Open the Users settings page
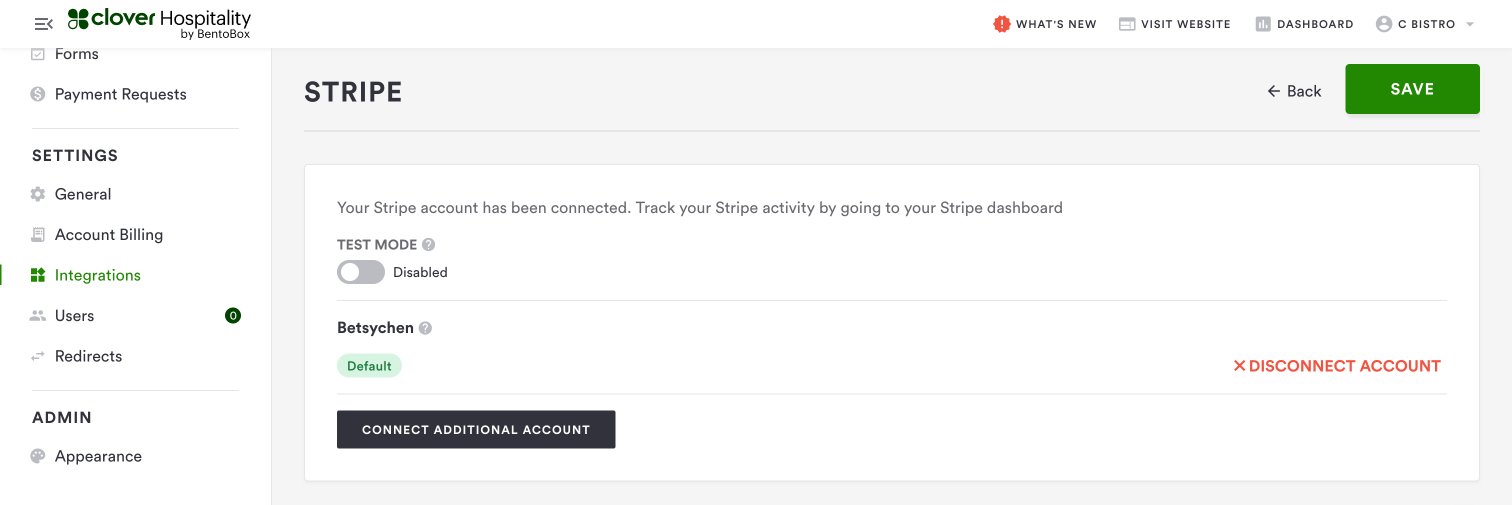The image size is (1512, 505). point(74,316)
